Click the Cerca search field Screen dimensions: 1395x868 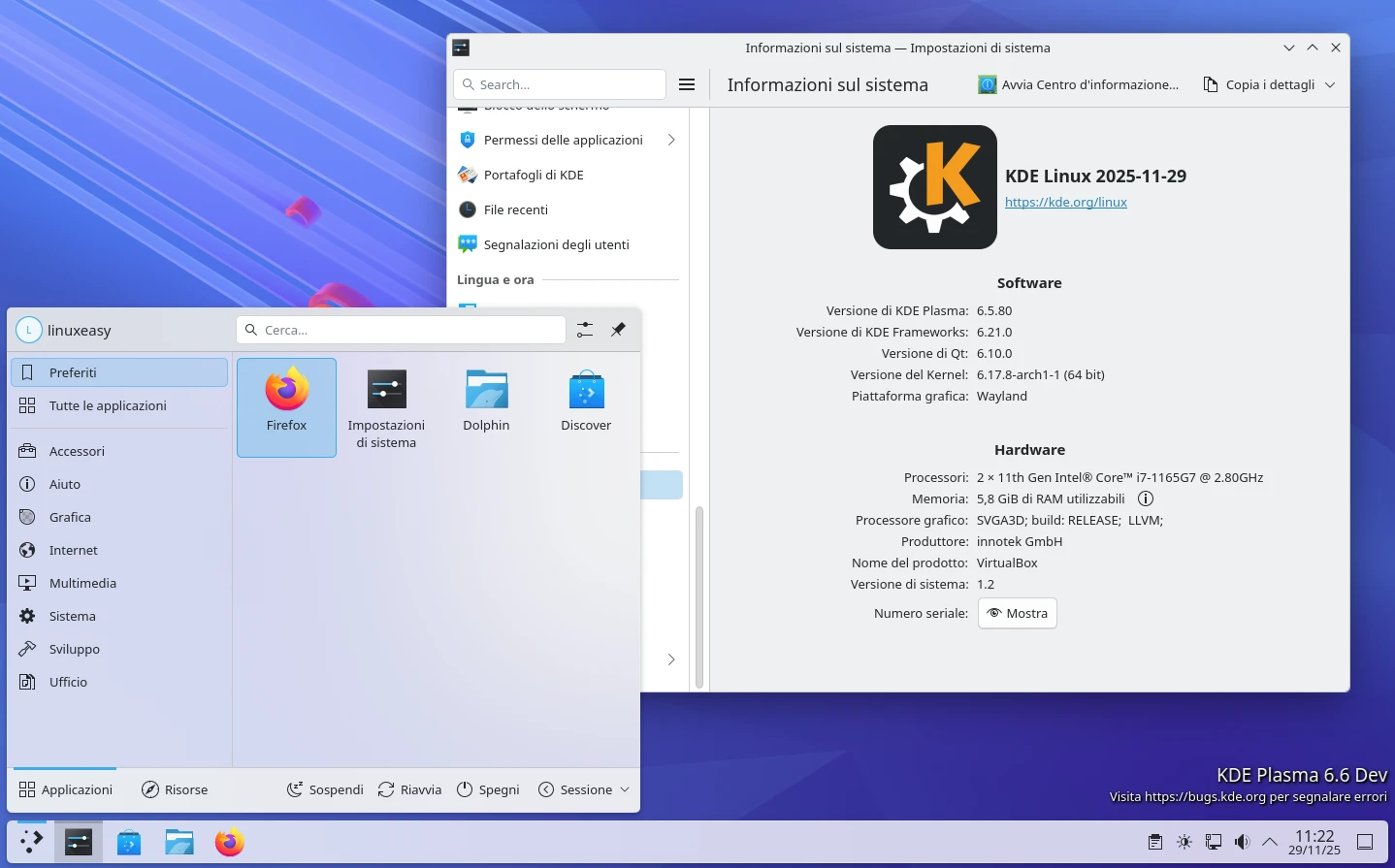pyautogui.click(x=400, y=330)
